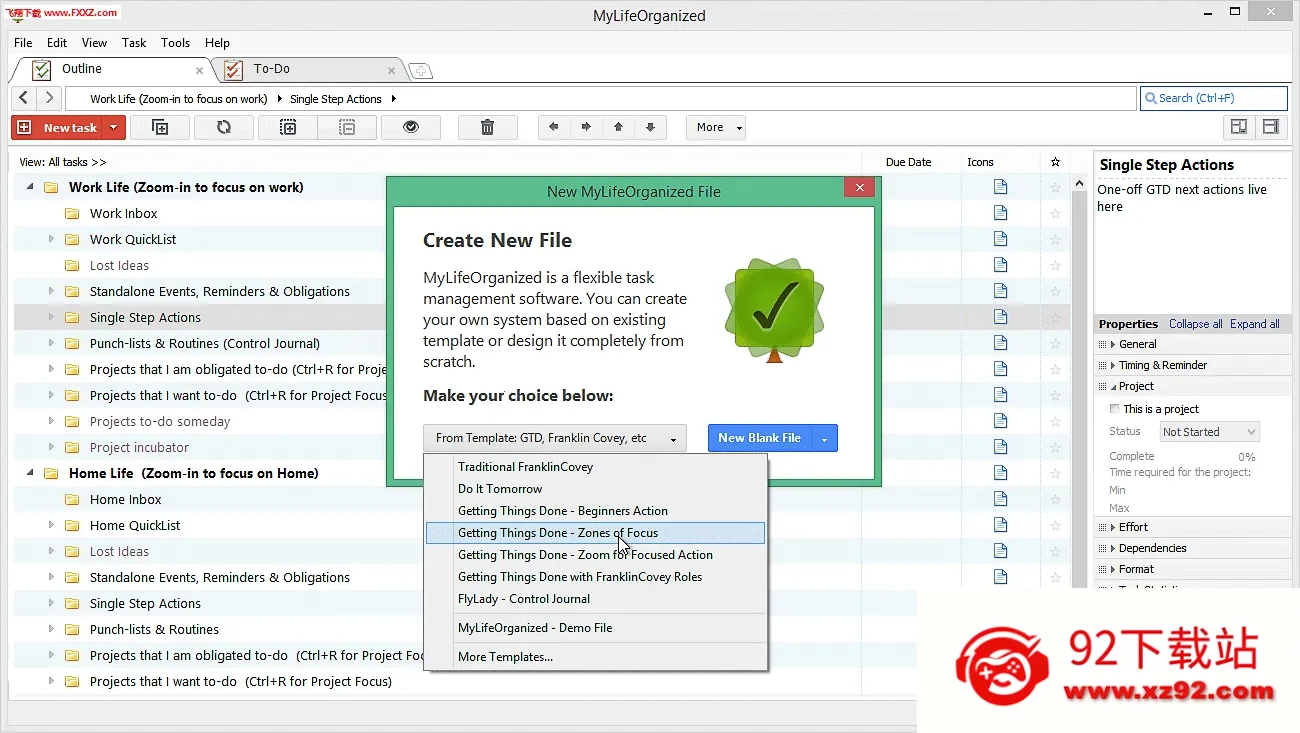Click the move task up arrow
The image size is (1300, 733).
(x=618, y=127)
